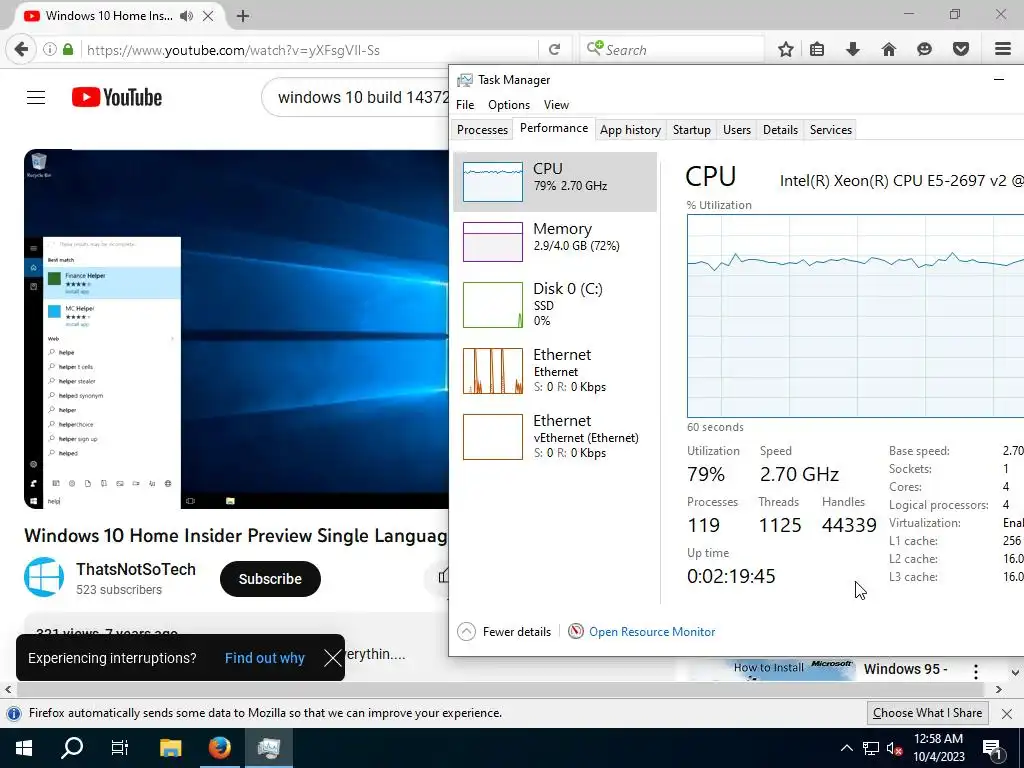Show hidden system tray icons

pyautogui.click(x=846, y=748)
